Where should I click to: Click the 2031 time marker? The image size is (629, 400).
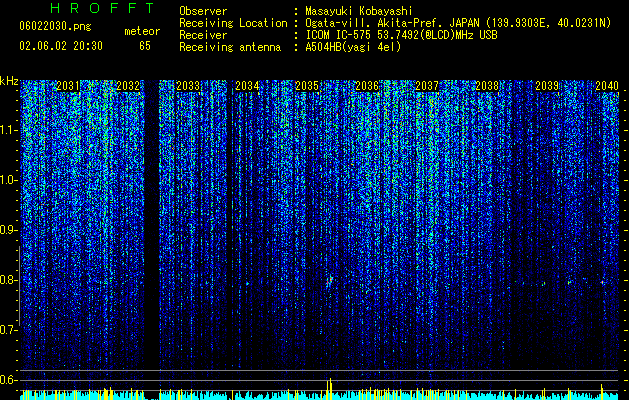pyautogui.click(x=68, y=86)
